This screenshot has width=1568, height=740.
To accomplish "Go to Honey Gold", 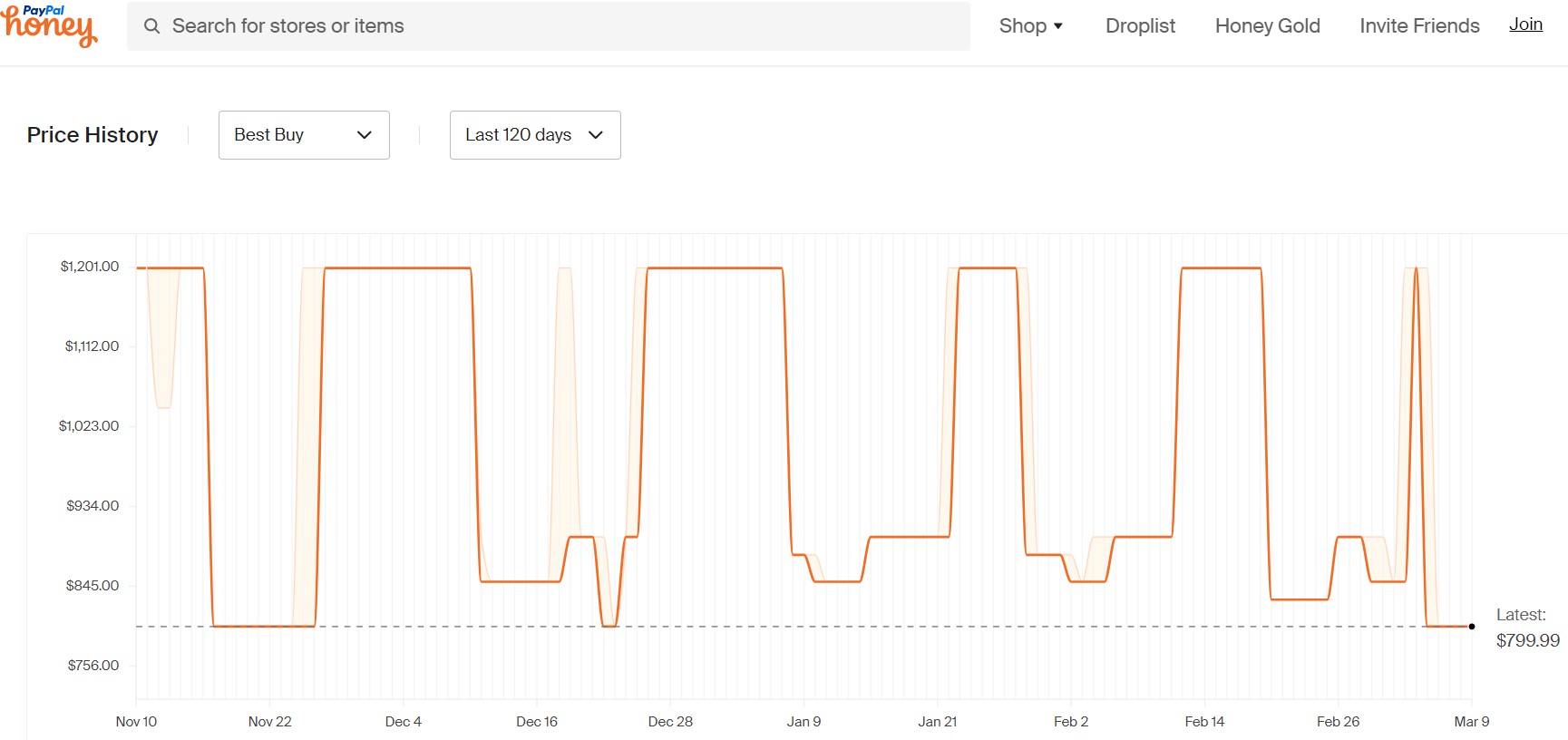I will coord(1267,26).
